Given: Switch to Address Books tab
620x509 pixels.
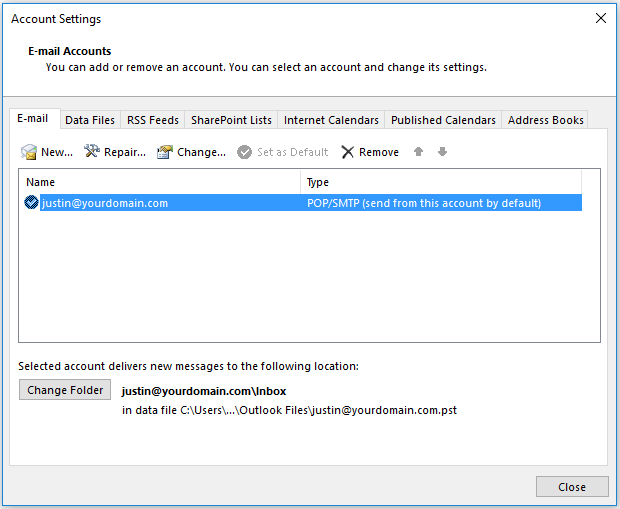Looking at the screenshot, I should point(546,120).
